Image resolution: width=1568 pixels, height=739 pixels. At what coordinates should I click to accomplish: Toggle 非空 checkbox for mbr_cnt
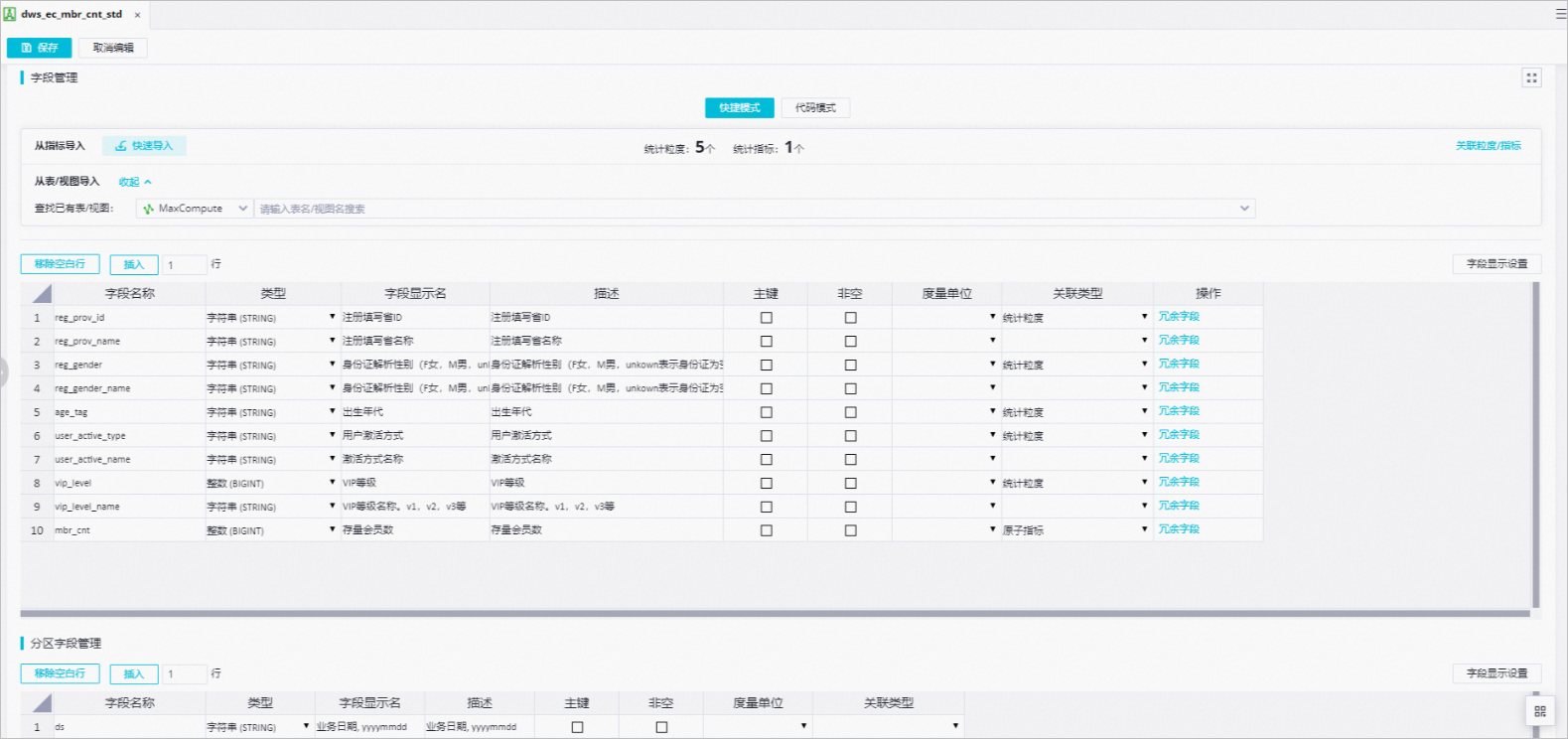coord(850,530)
